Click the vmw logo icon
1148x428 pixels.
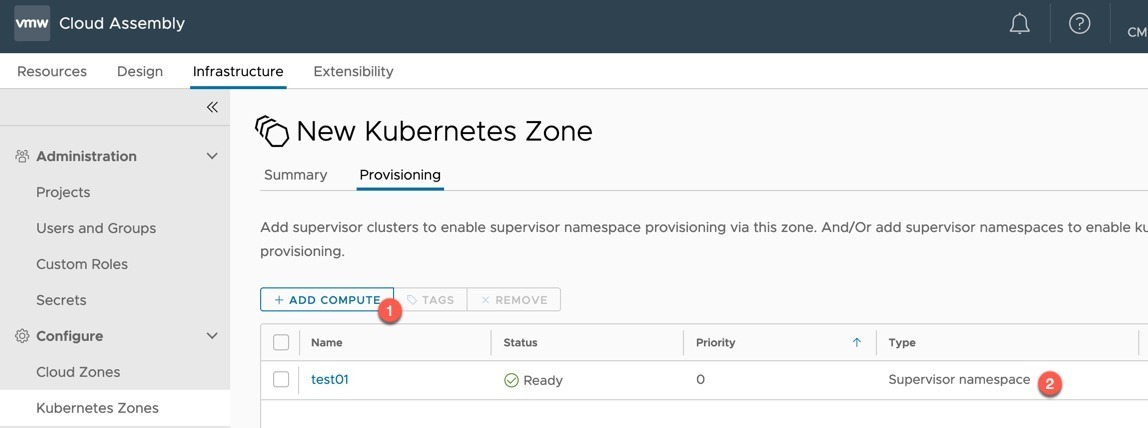pos(32,23)
